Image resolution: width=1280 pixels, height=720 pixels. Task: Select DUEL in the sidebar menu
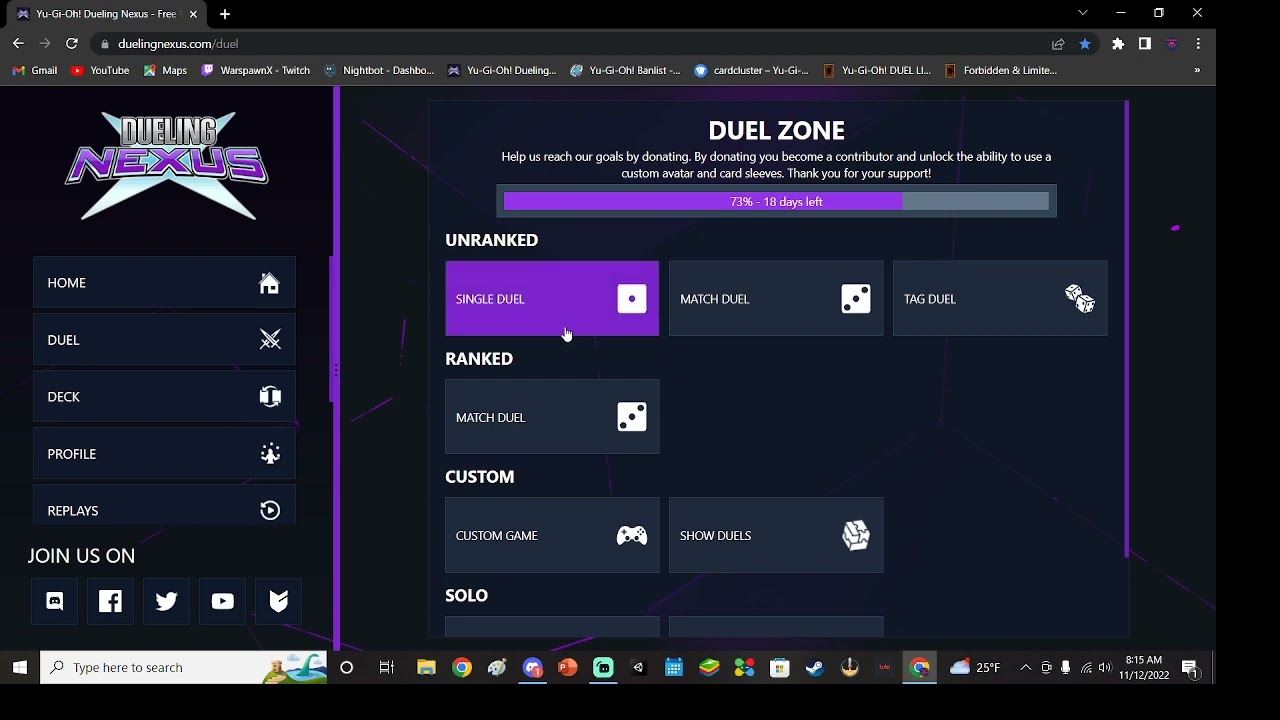(x=164, y=340)
